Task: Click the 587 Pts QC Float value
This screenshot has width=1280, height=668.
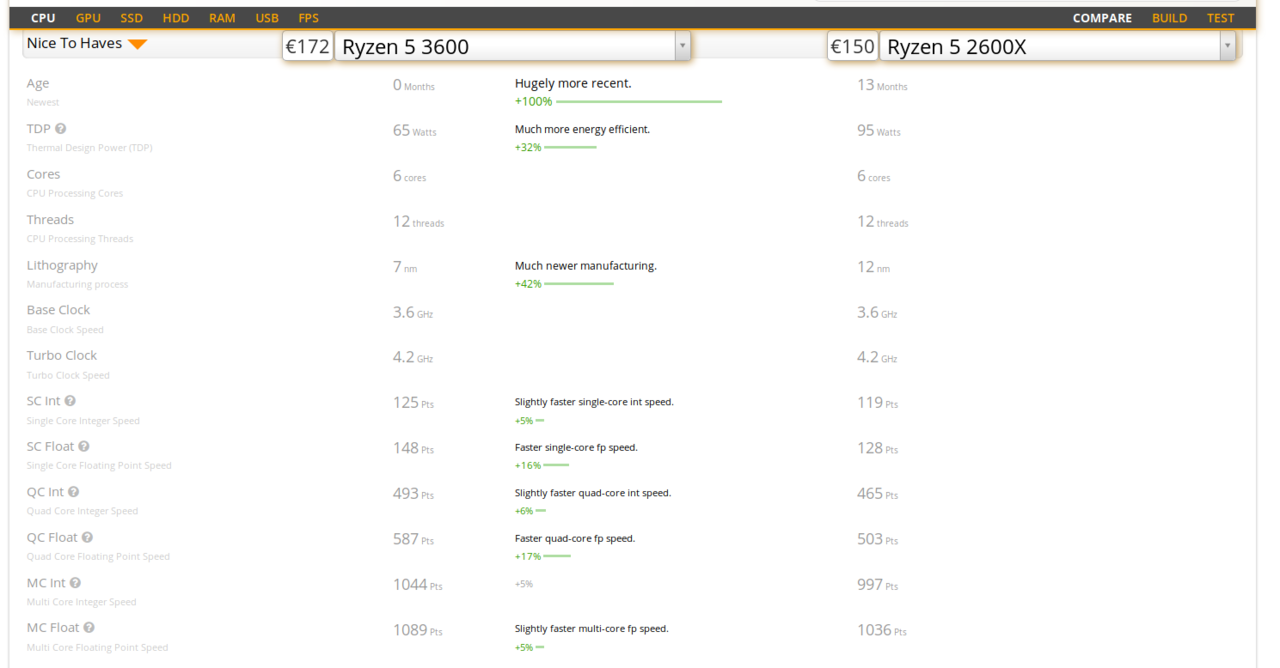Action: pyautogui.click(x=413, y=539)
